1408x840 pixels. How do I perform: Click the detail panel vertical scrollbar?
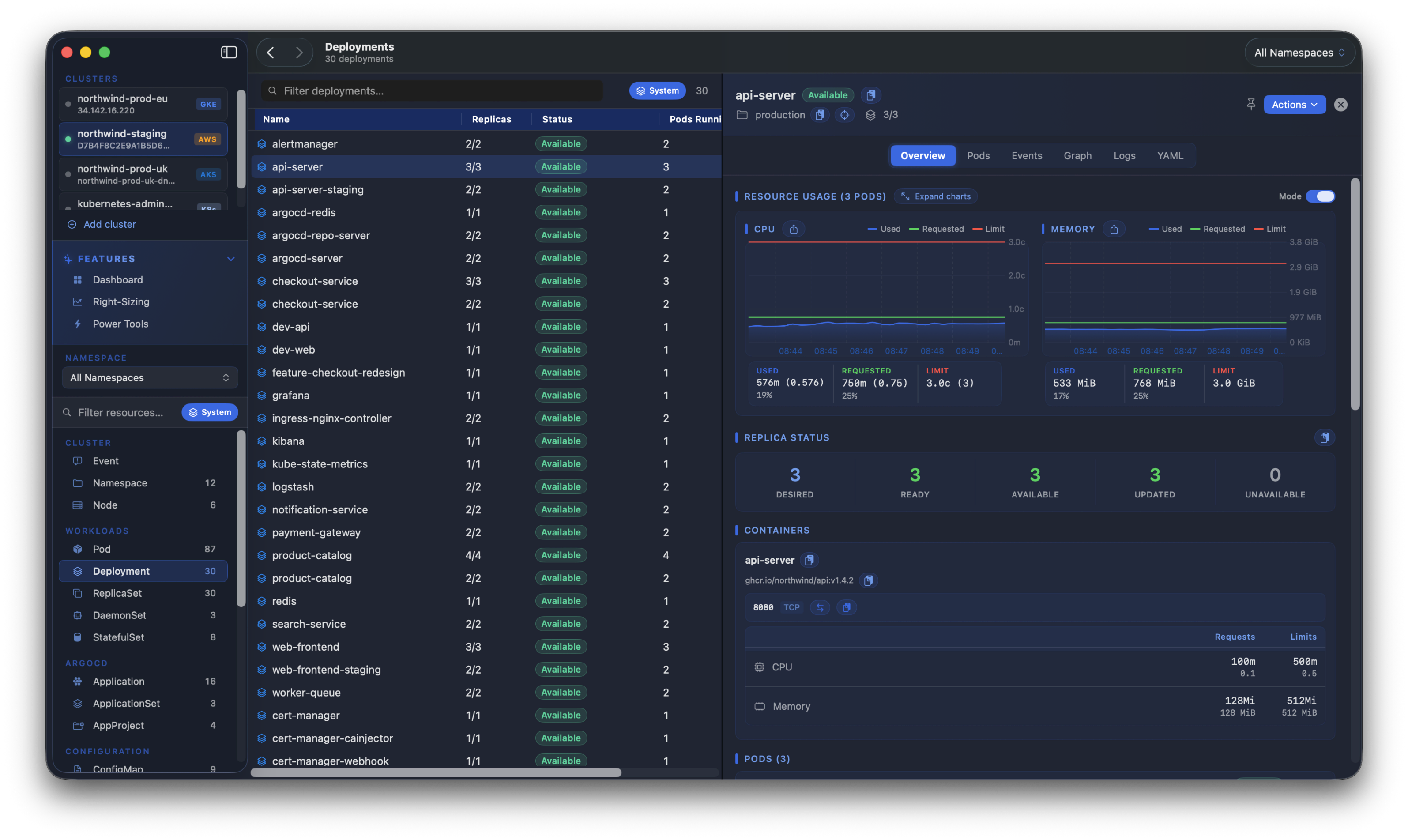[x=1355, y=294]
